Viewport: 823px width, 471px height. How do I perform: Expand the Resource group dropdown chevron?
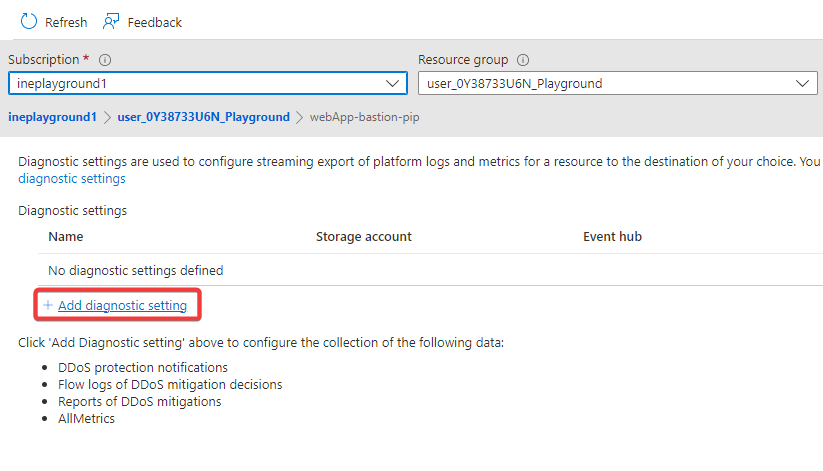coord(803,83)
